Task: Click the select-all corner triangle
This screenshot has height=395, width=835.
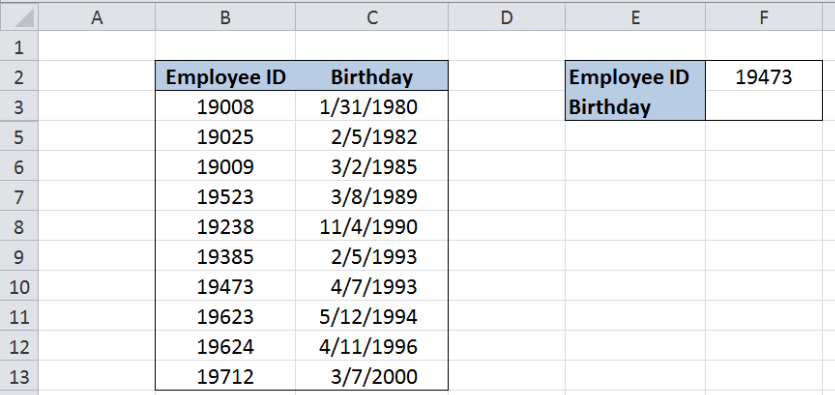Action: click(19, 18)
